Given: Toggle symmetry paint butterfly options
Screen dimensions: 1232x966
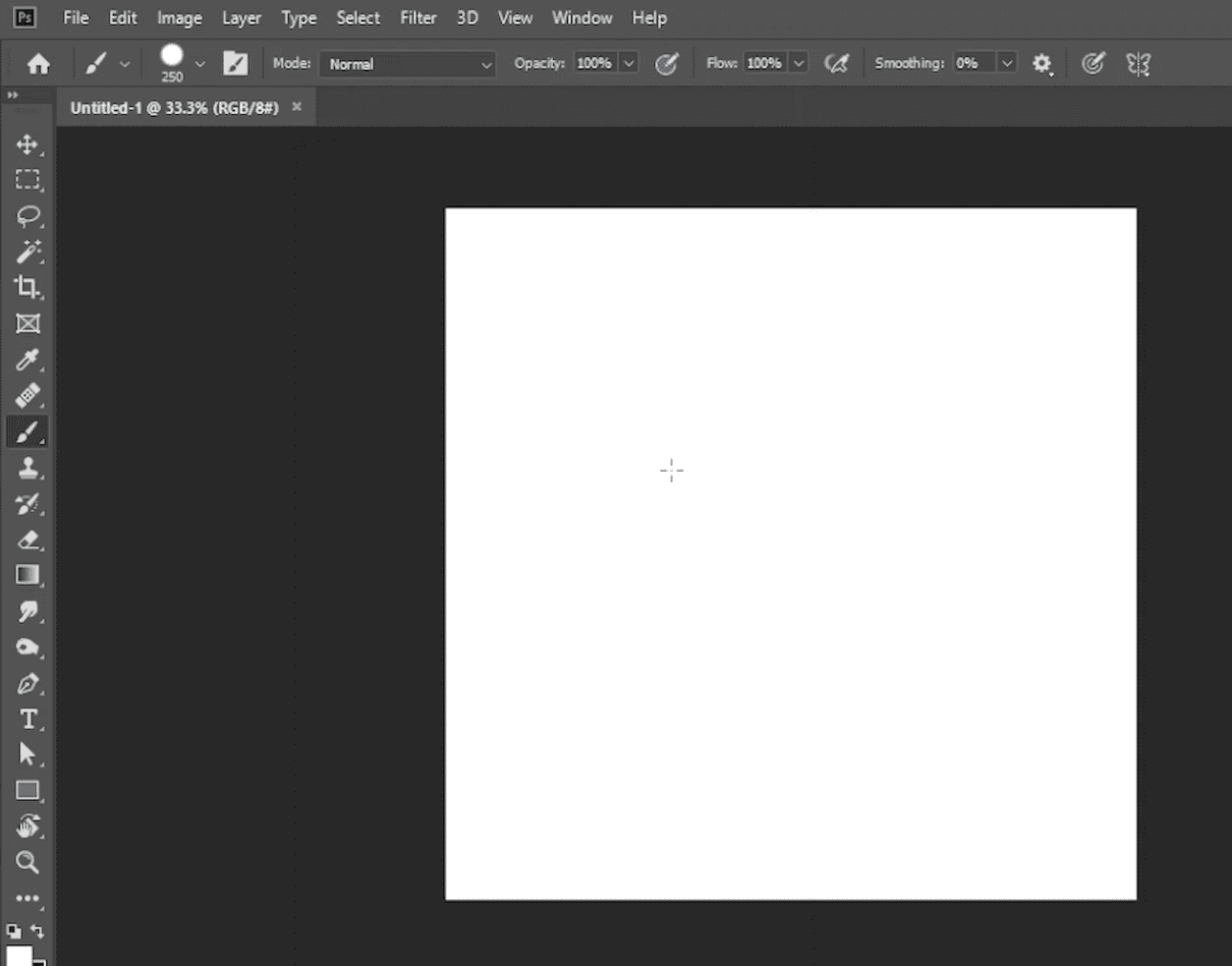Looking at the screenshot, I should (1138, 64).
